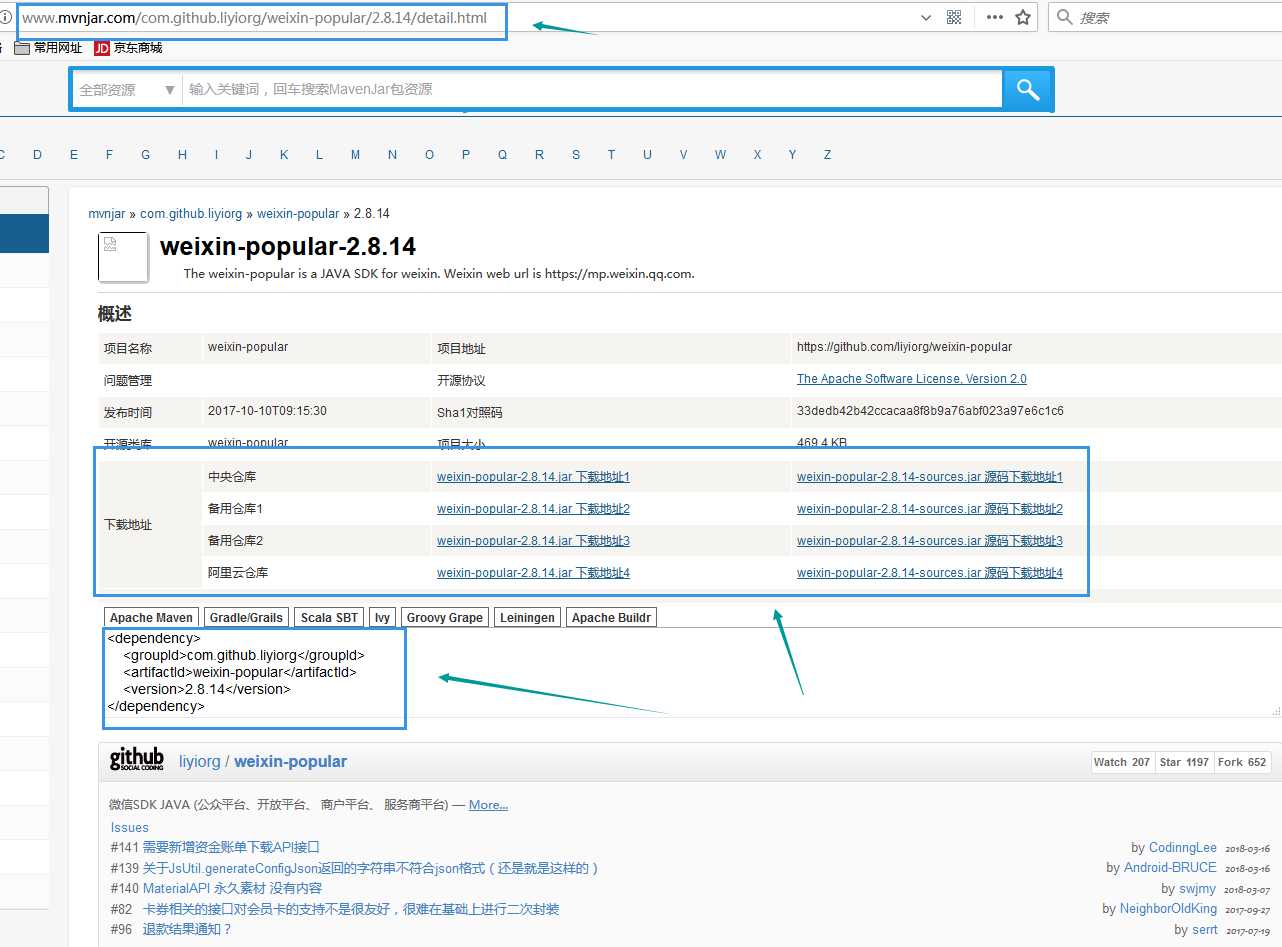Open issue #141 需要新增资金账单下载API接口
1282x947 pixels.
[231, 847]
